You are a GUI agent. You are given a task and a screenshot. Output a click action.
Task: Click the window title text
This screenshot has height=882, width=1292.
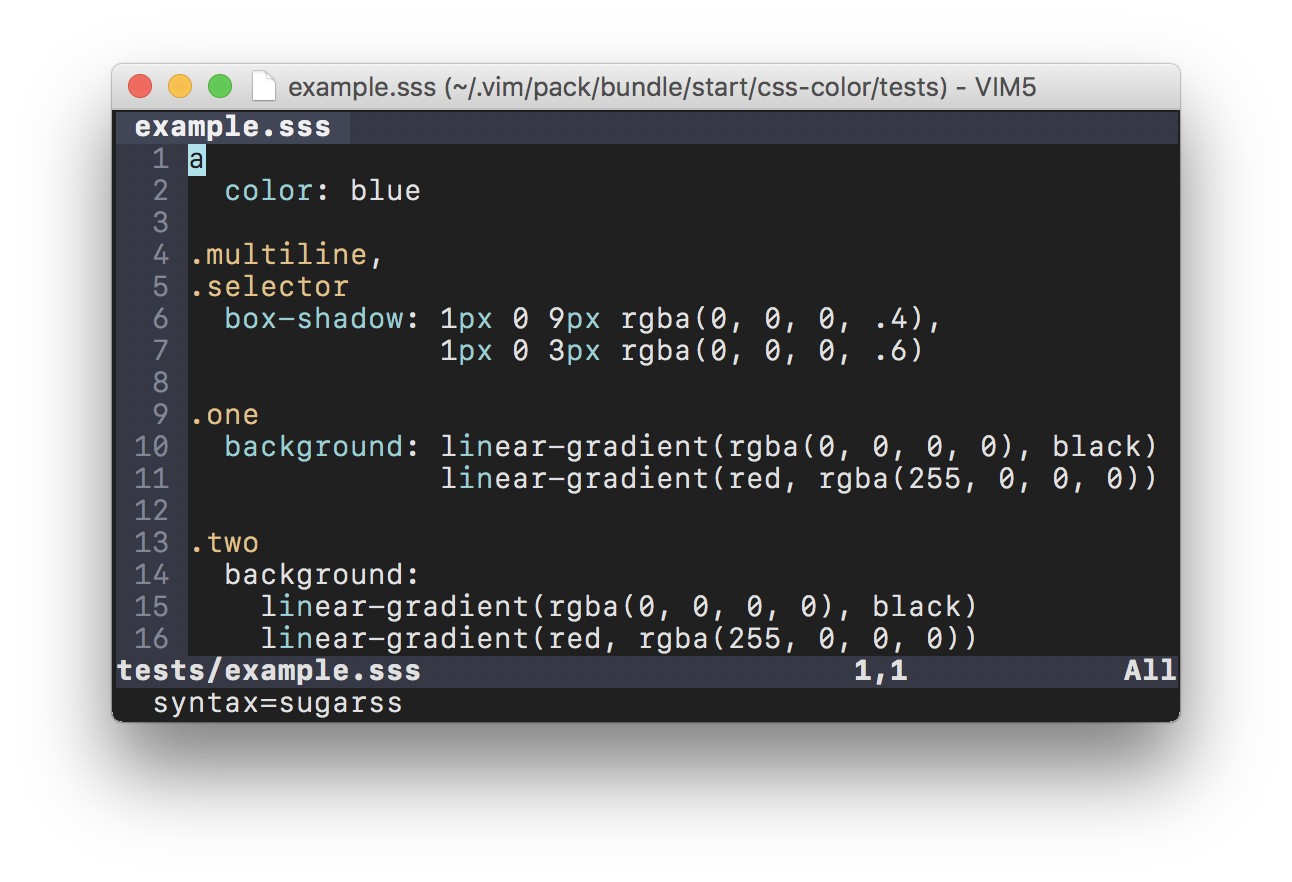click(x=662, y=88)
